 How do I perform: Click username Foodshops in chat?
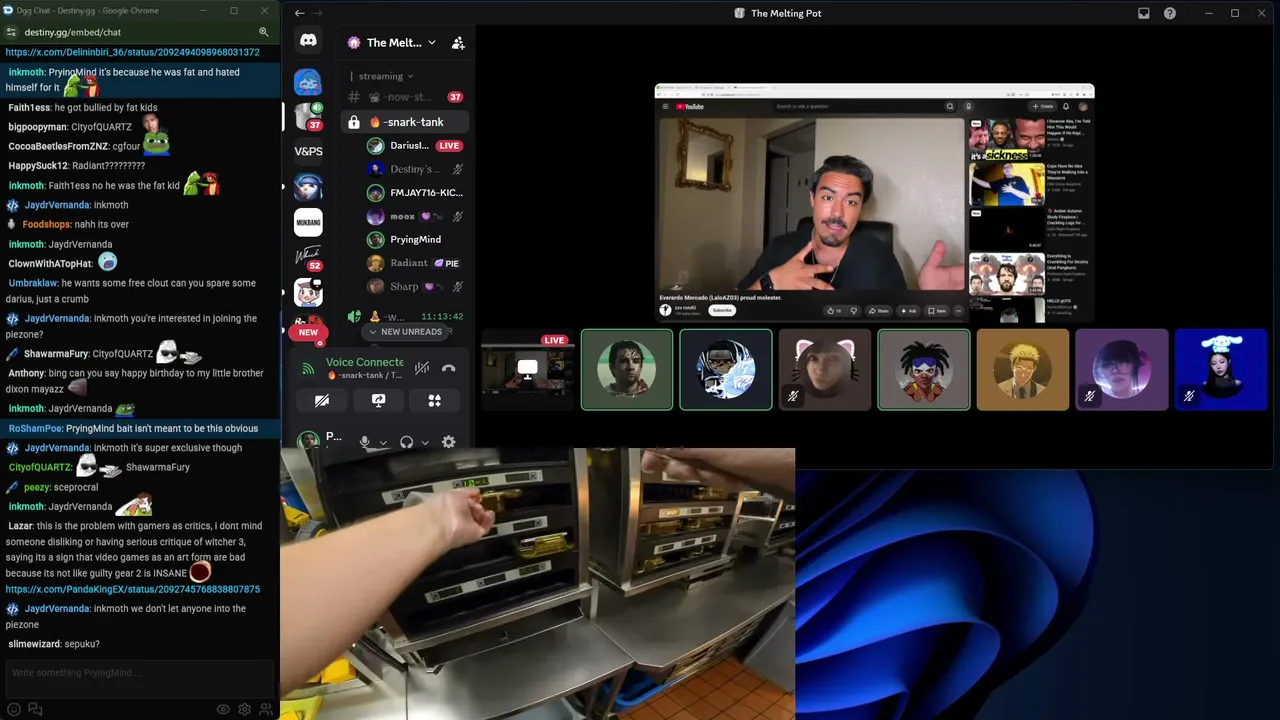coord(46,225)
